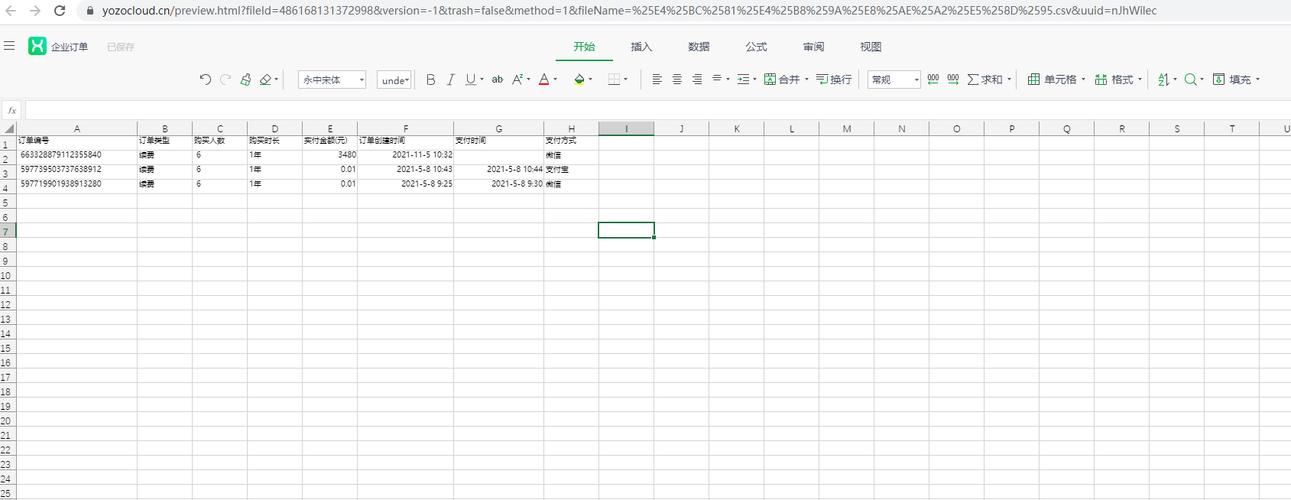Expand the 常规 number format dropdown
The image size is (1291, 500).
coord(894,80)
